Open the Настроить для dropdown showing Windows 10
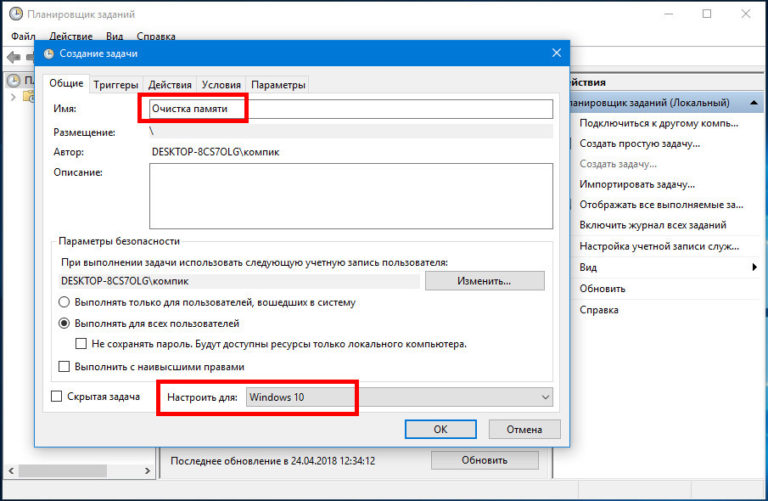Screen dimensions: 768x501 point(399,398)
